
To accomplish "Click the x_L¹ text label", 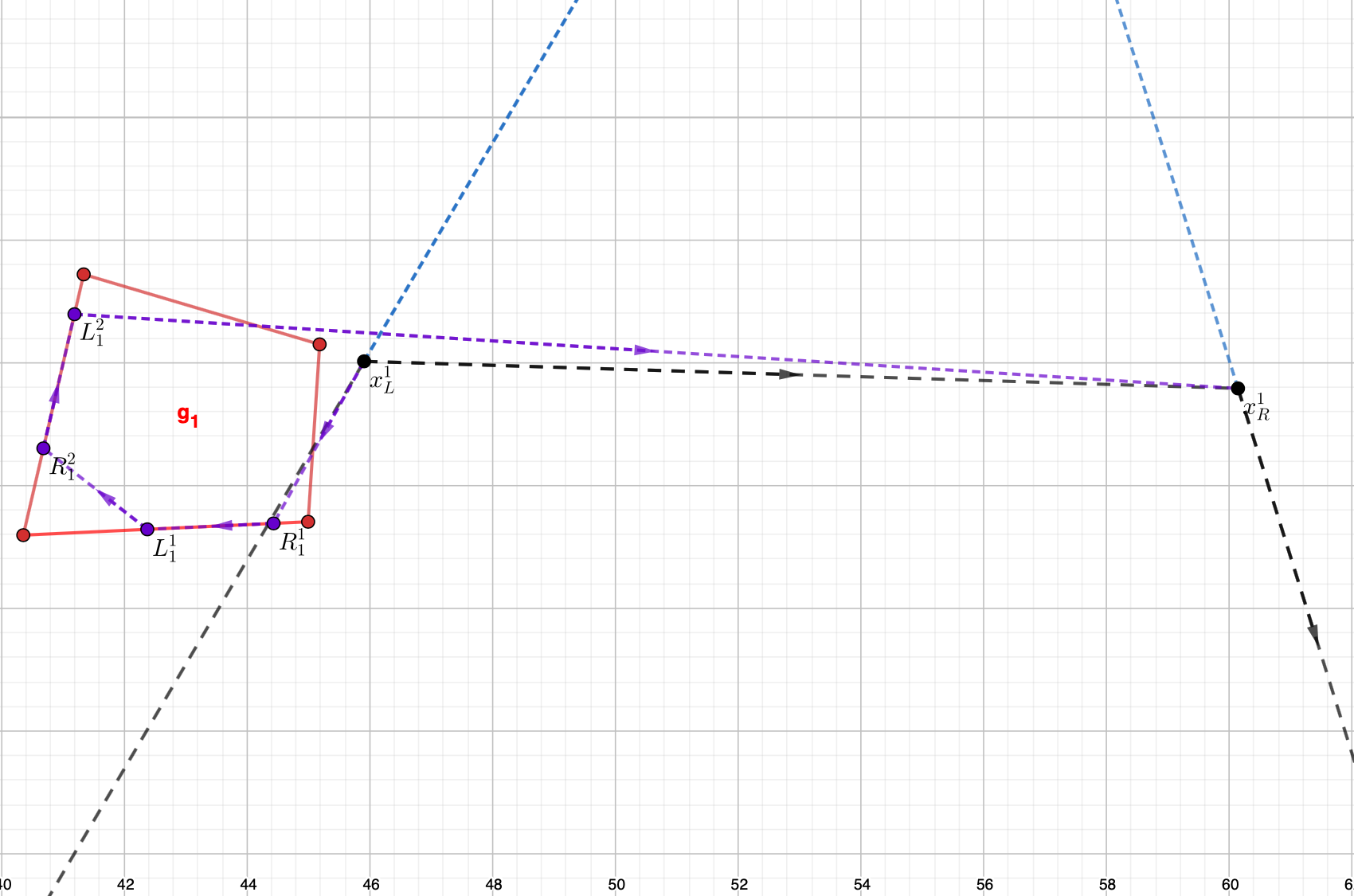I will point(382,380).
